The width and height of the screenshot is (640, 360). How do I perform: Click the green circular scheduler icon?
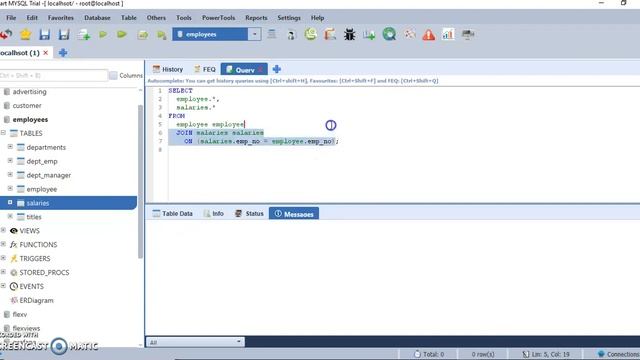(x=311, y=34)
